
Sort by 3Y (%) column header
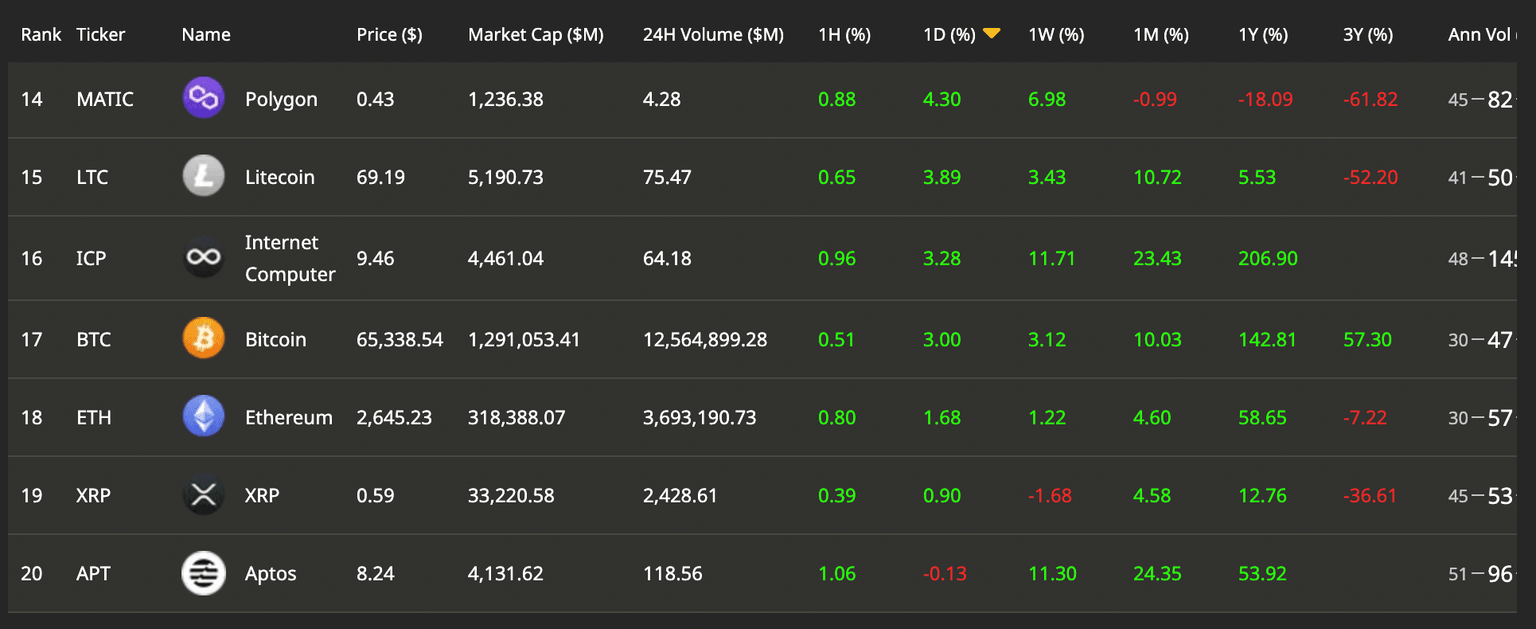click(1367, 35)
